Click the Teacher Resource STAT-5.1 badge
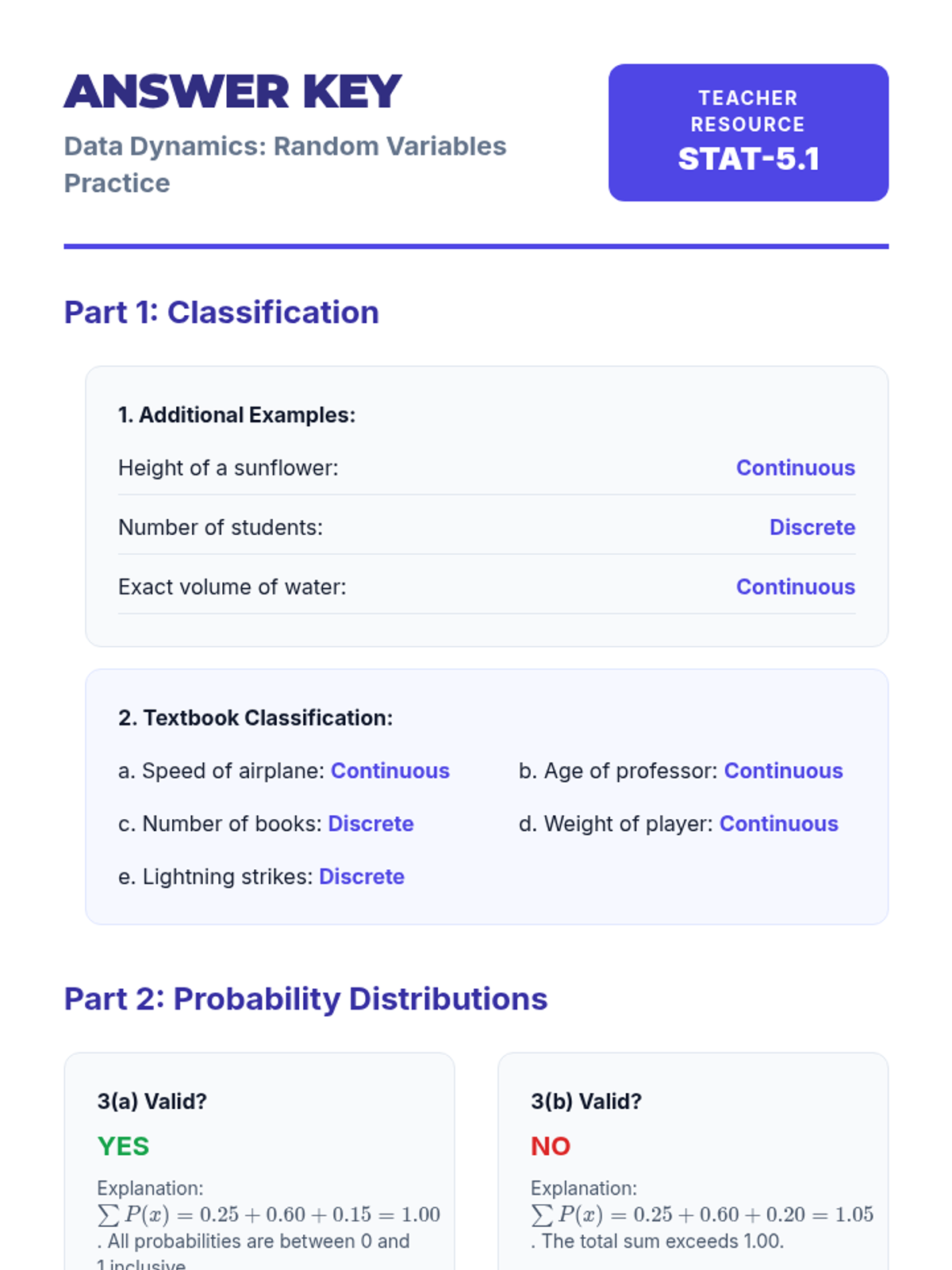Viewport: 952px width, 1270px height. (x=748, y=133)
